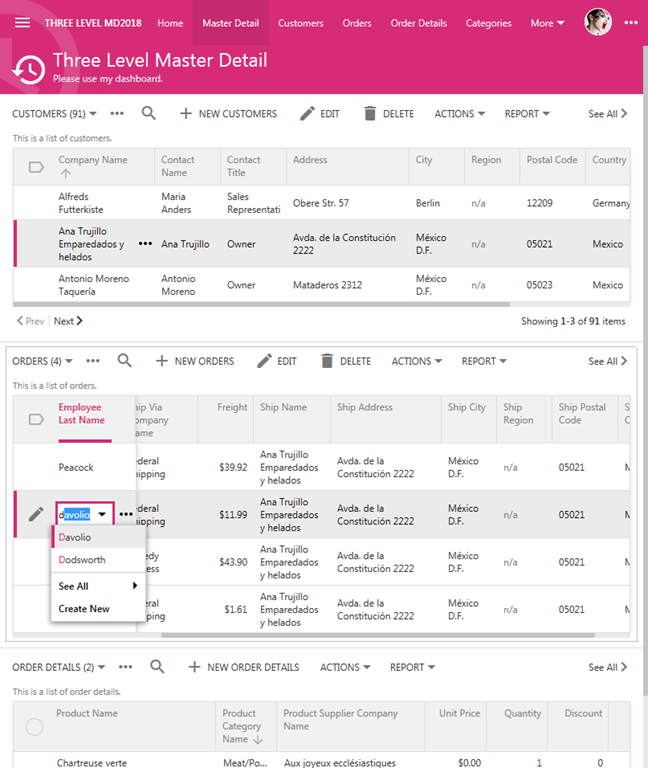
Task: Click the pencil Edit icon in Customers toolbar
Action: tap(307, 113)
